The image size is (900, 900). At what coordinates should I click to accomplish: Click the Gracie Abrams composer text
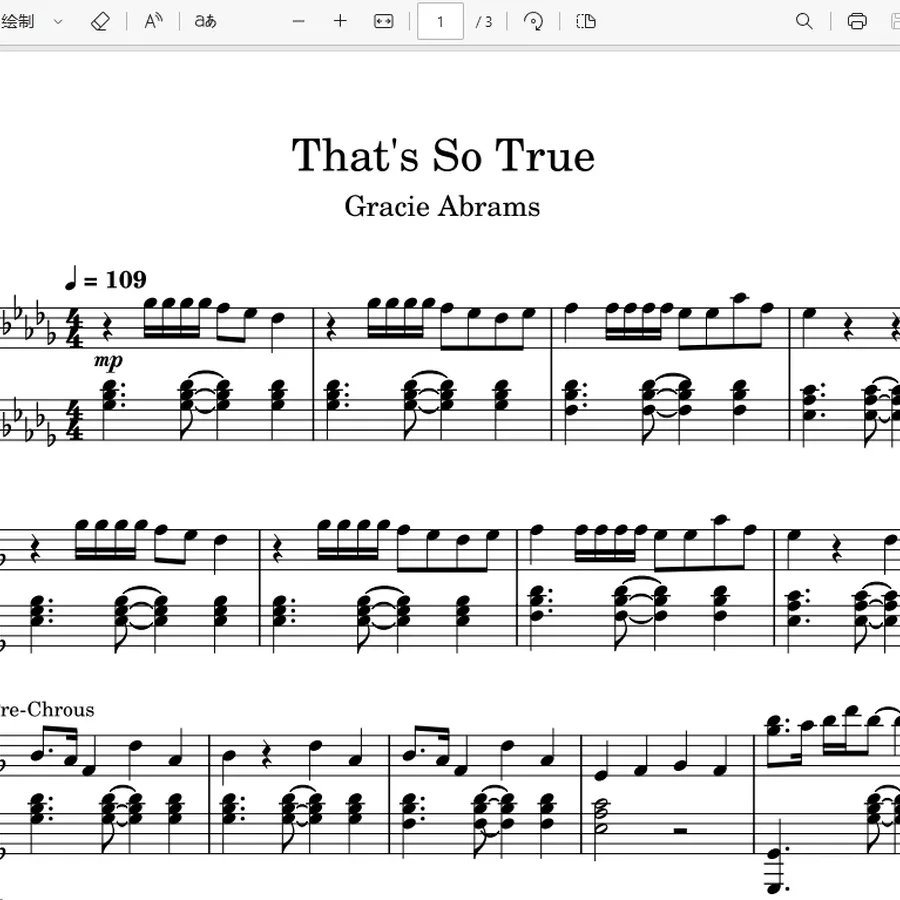[442, 207]
